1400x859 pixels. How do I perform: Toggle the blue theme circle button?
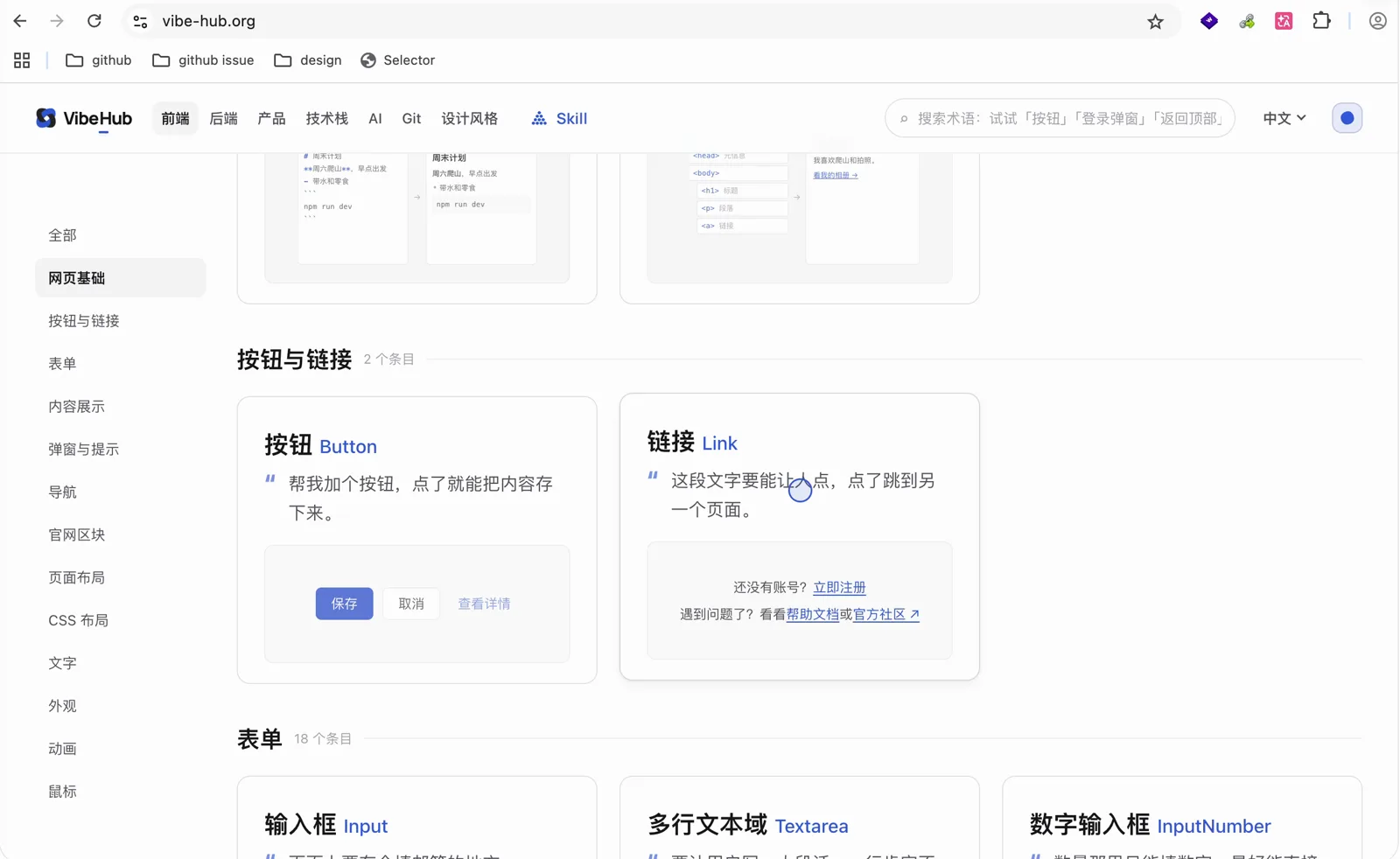(1347, 118)
